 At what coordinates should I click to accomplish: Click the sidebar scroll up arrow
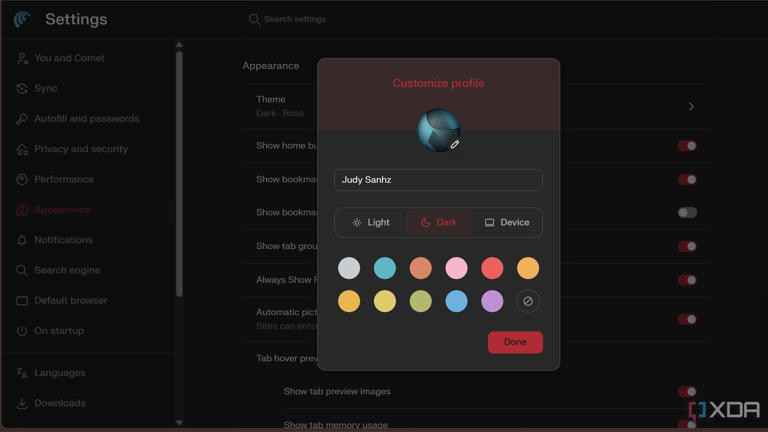[179, 45]
